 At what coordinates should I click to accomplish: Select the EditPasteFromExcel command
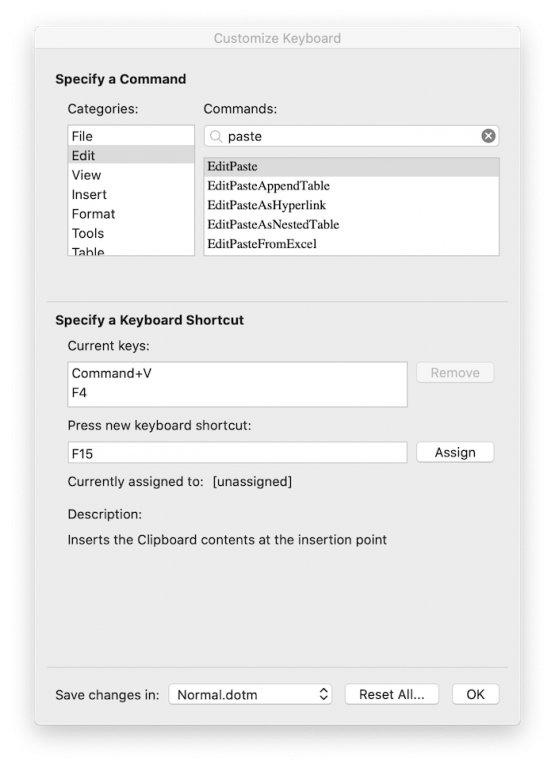351,244
